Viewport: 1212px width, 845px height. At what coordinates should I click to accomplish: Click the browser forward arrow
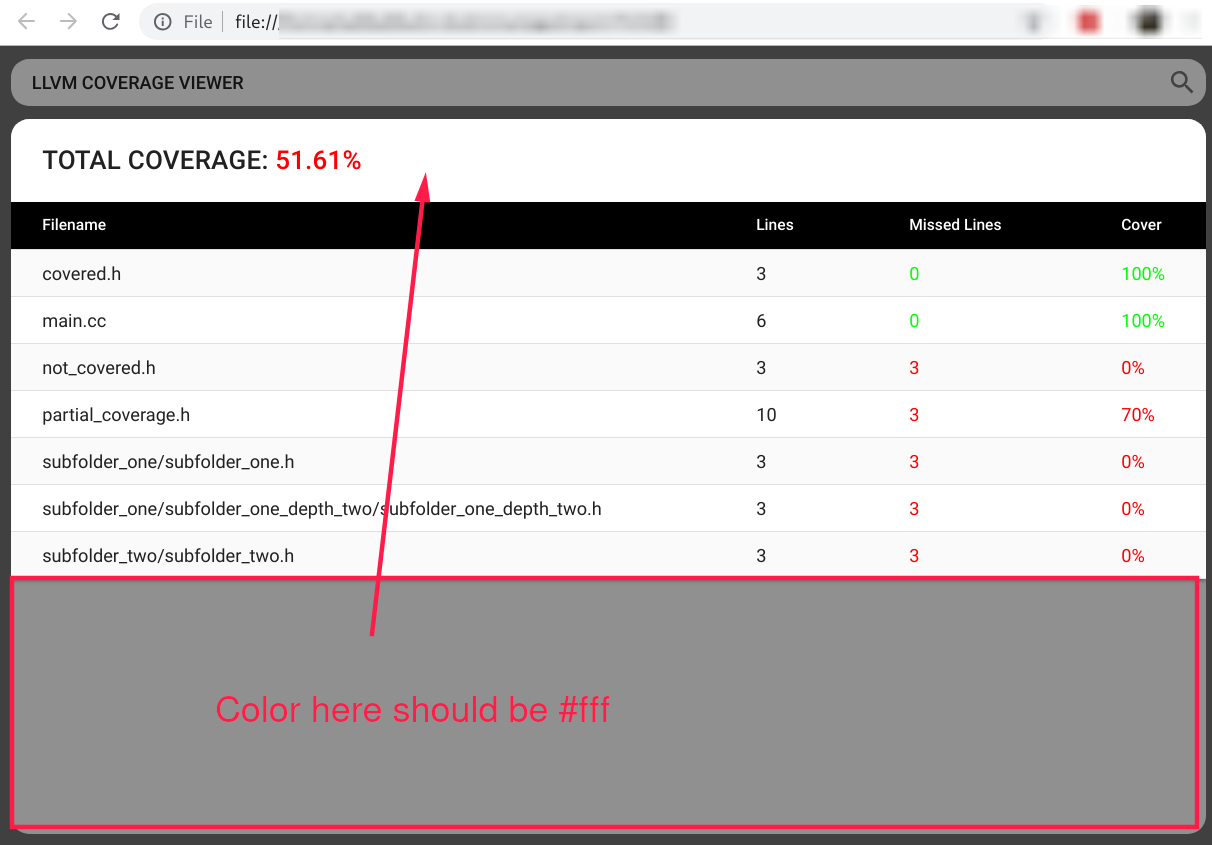click(x=68, y=21)
